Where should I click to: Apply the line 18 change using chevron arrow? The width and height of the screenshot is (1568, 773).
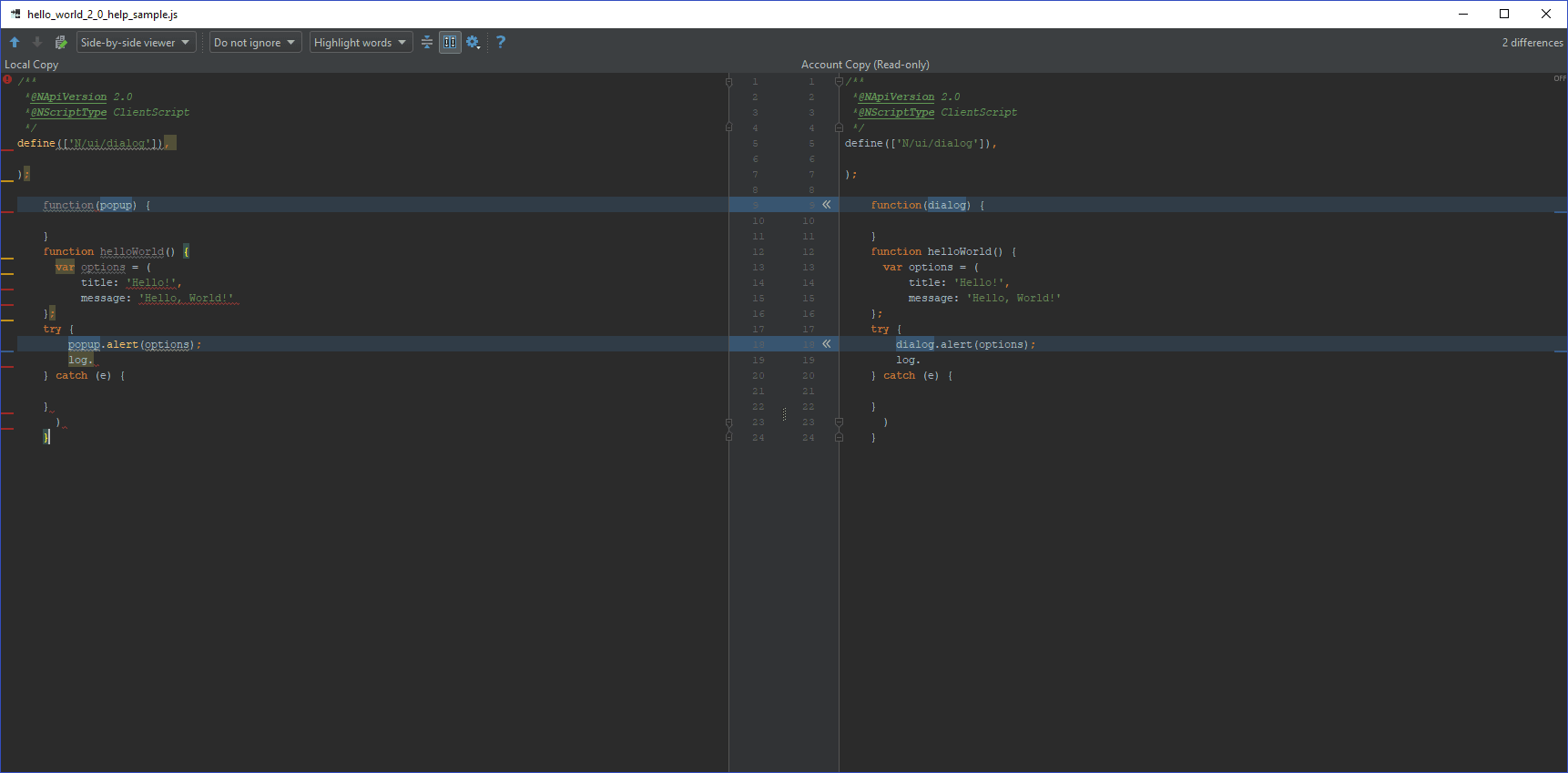(x=827, y=344)
